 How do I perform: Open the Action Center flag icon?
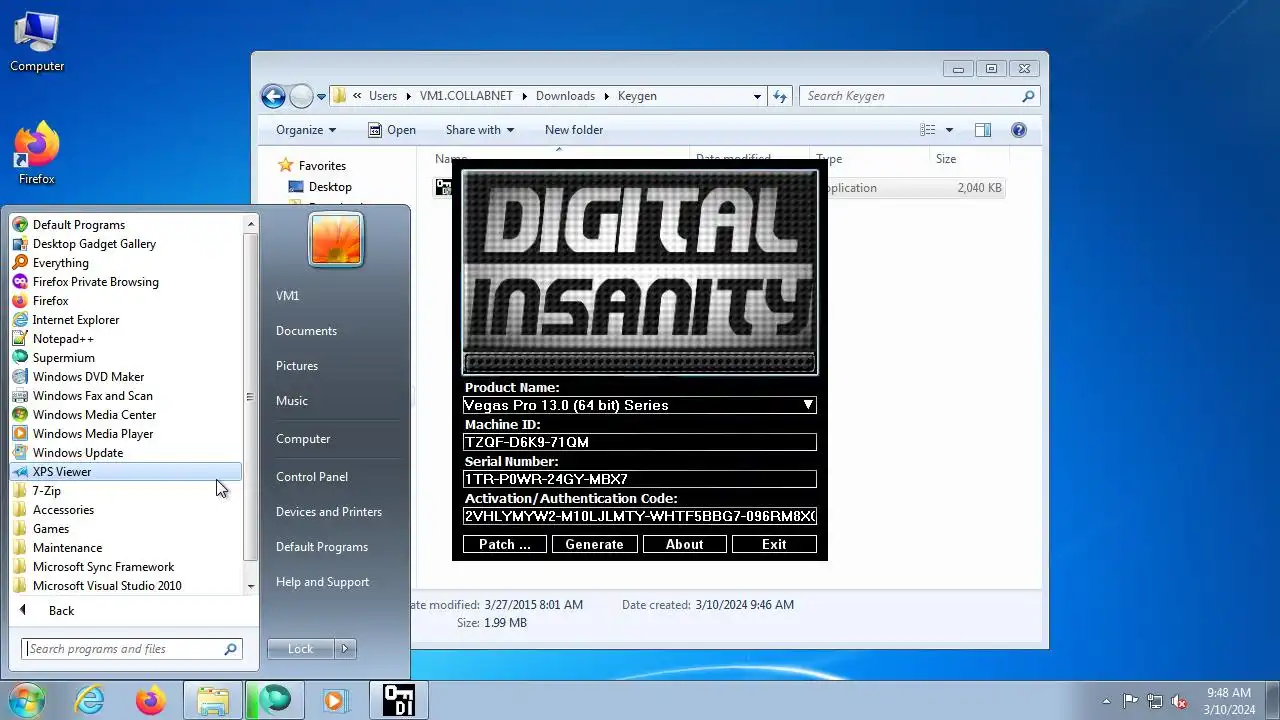[1130, 701]
